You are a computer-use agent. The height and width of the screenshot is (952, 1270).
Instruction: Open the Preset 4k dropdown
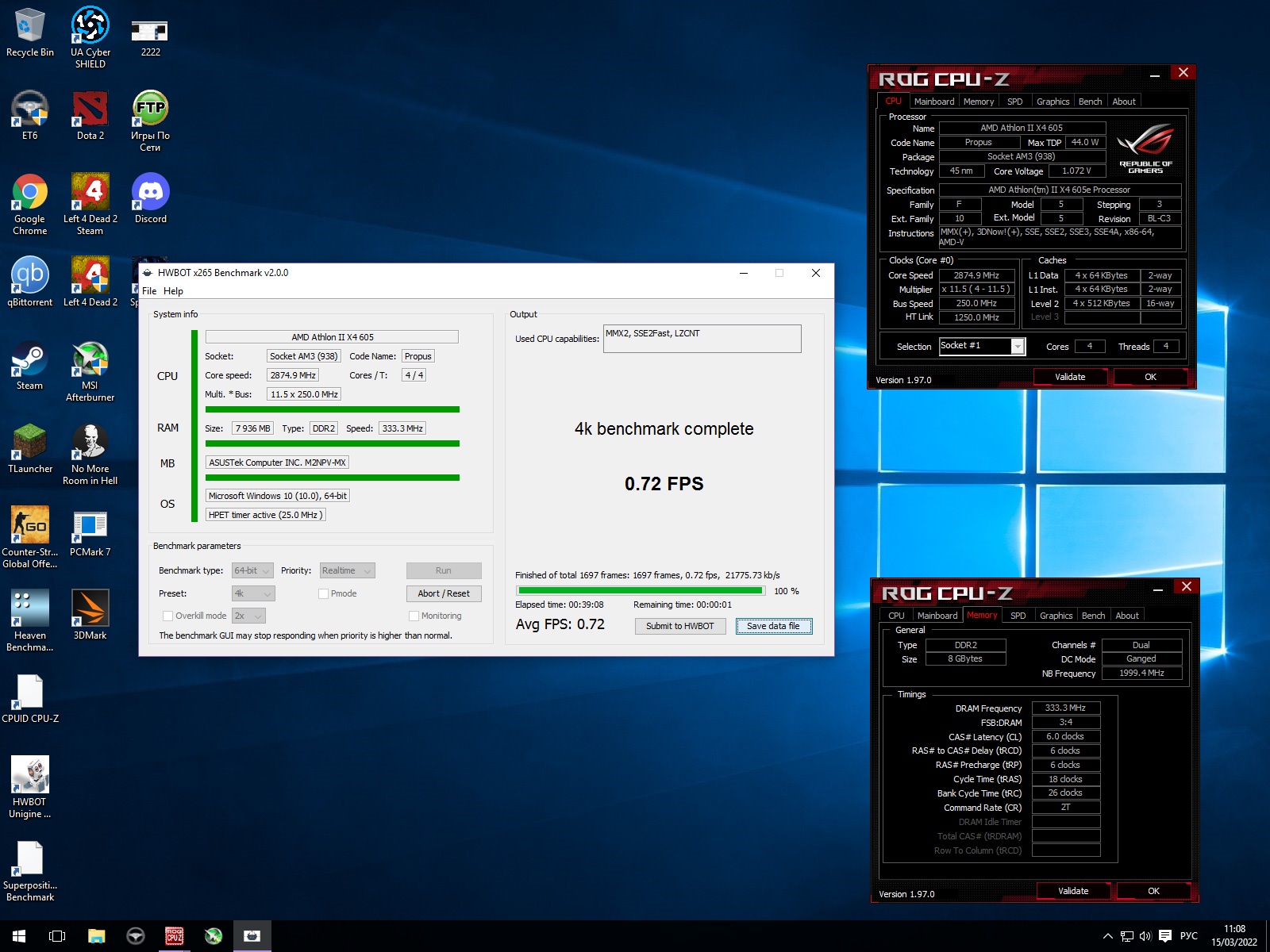pyautogui.click(x=253, y=593)
